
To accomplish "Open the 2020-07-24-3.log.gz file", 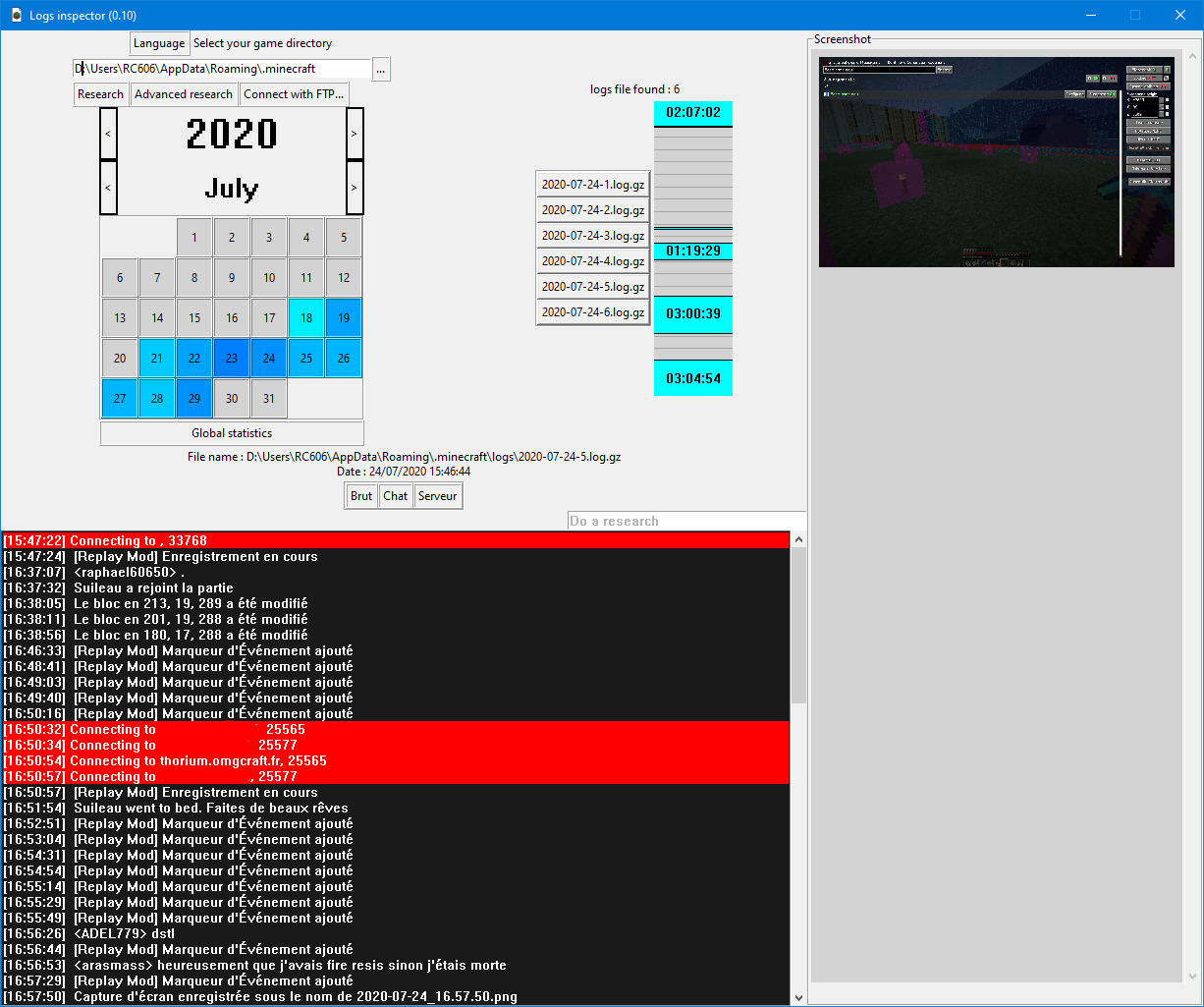I will coord(592,235).
